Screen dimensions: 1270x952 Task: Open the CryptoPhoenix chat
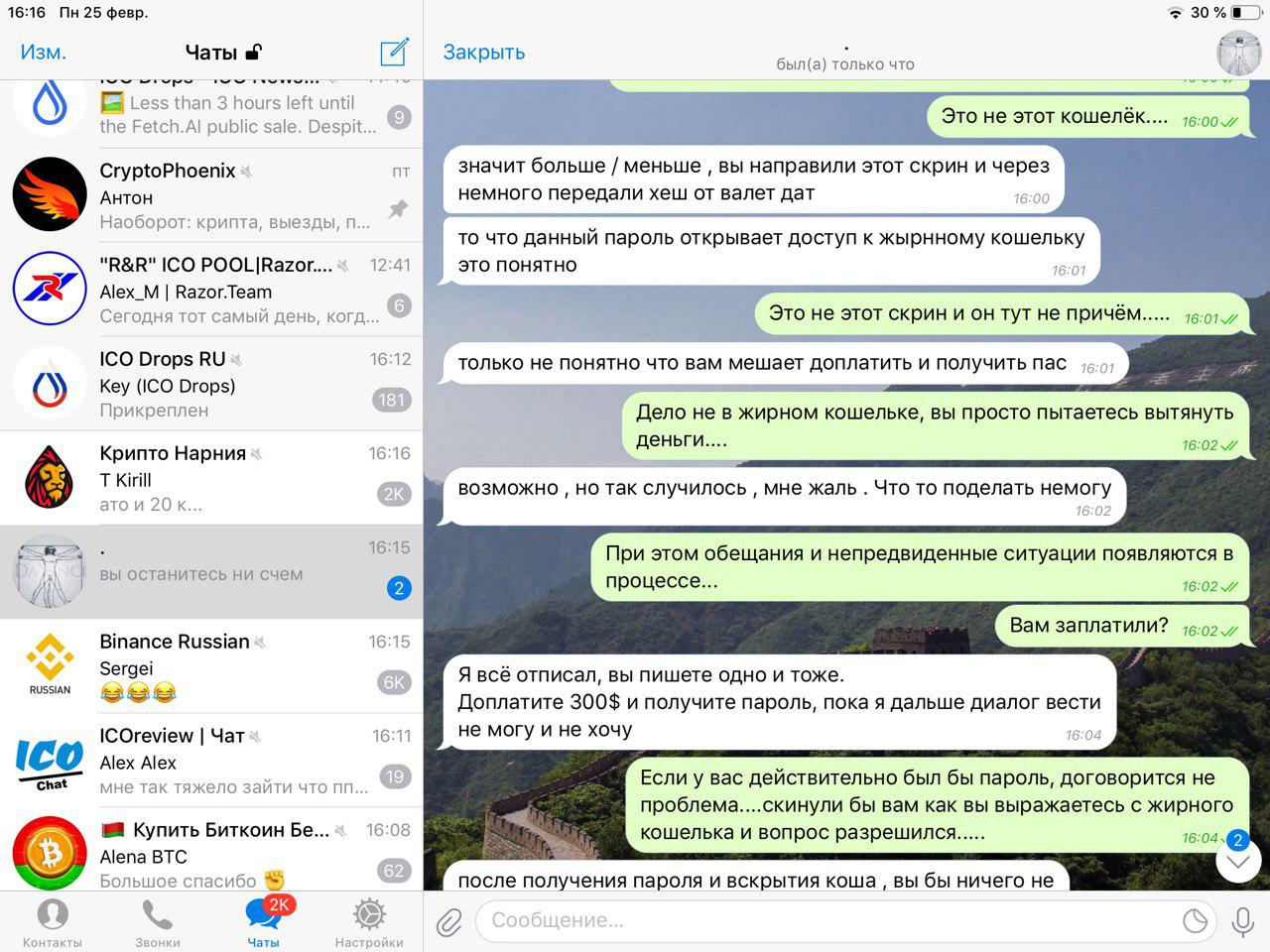tap(211, 195)
